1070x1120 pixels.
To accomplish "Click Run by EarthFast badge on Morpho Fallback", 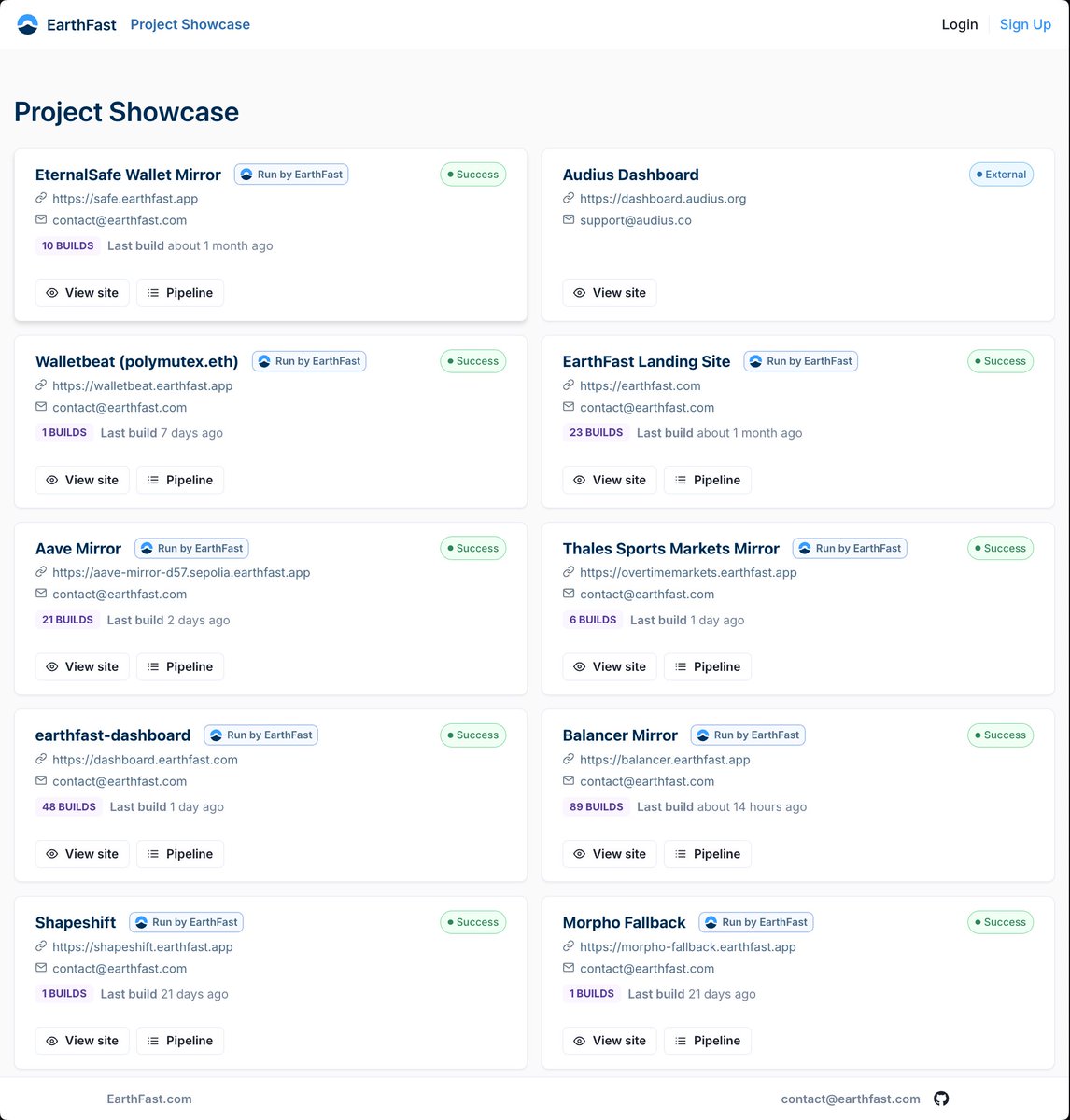I will click(x=756, y=922).
